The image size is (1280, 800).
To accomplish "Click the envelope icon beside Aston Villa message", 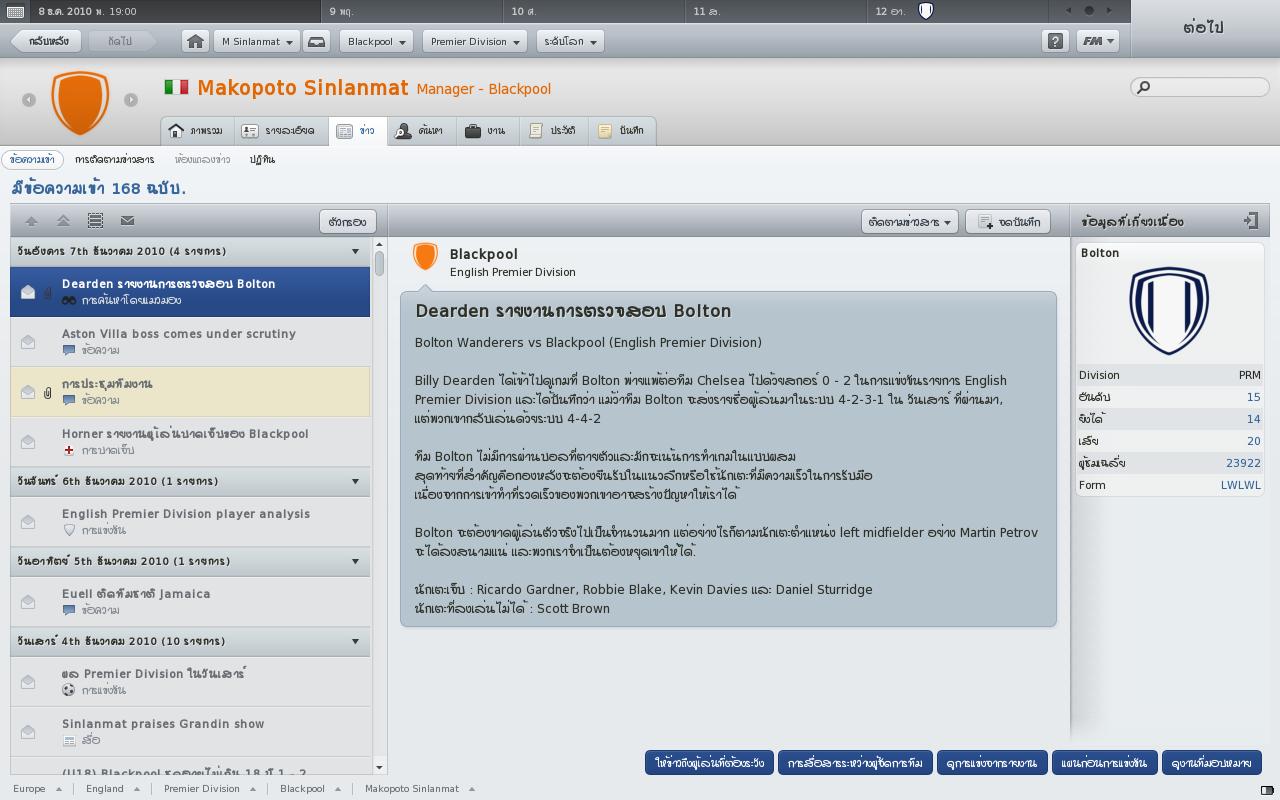I will pyautogui.click(x=28, y=342).
